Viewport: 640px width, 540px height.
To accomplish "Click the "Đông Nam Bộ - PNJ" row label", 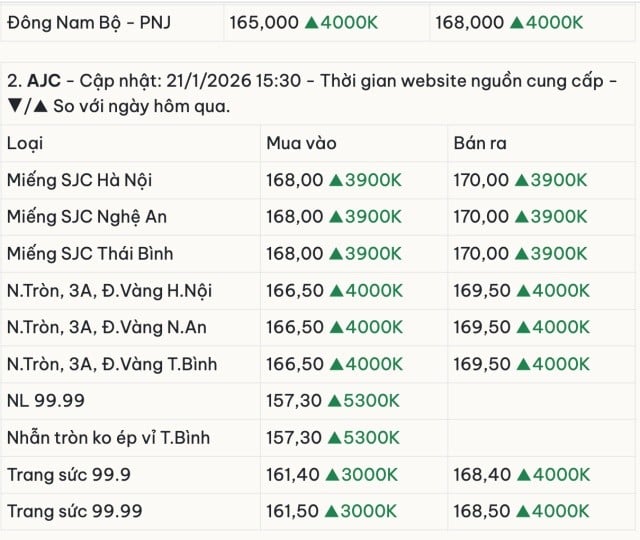I will click(x=88, y=22).
